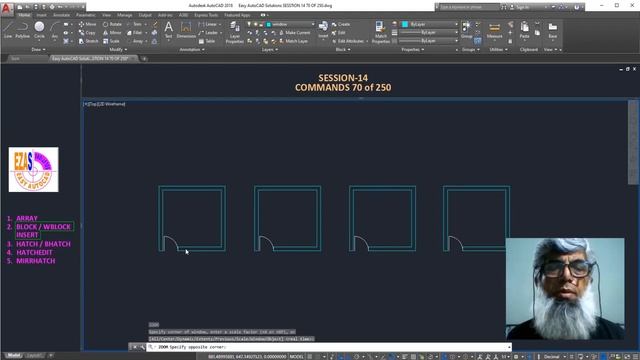Viewport: 640px width, 360px height.
Task: Expand the Draw panel
Action: pyautogui.click(x=38, y=50)
